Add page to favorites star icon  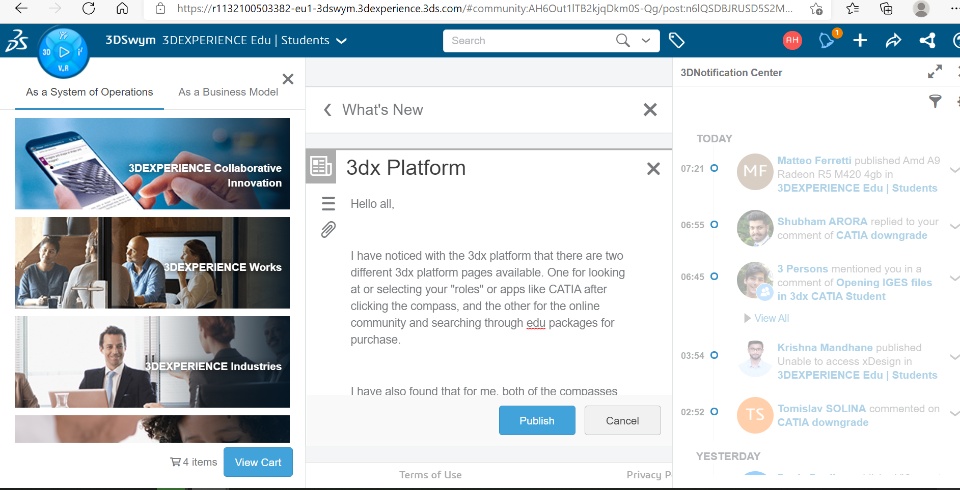tap(816, 8)
